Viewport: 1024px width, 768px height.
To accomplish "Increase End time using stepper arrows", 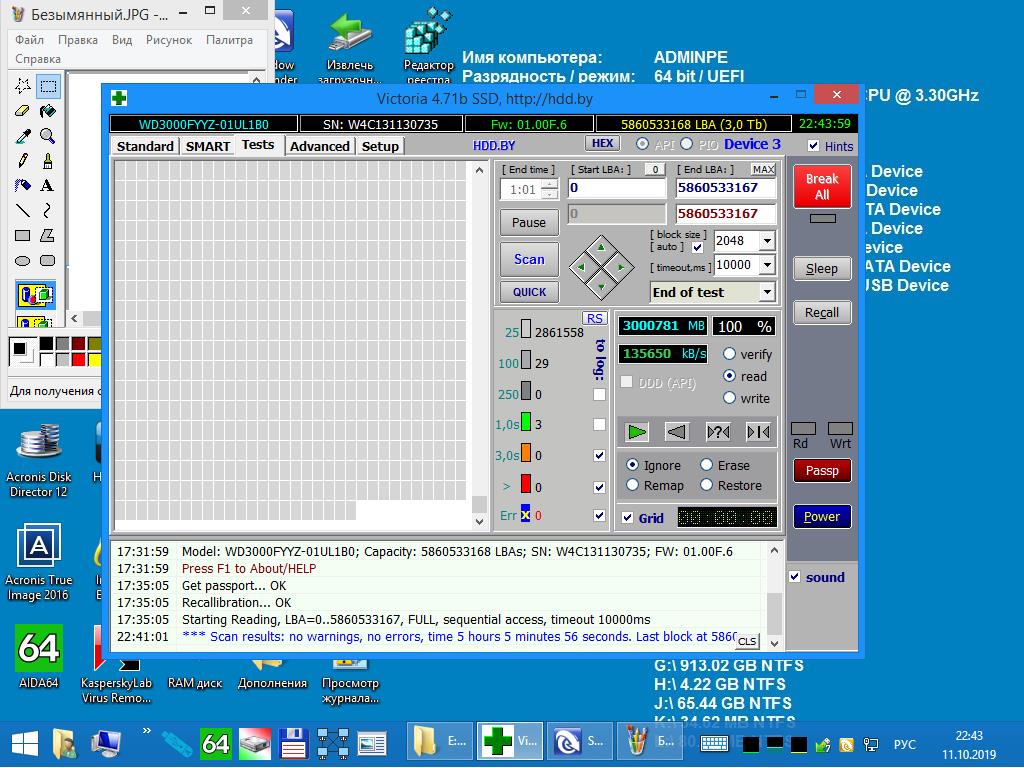I will pyautogui.click(x=550, y=185).
